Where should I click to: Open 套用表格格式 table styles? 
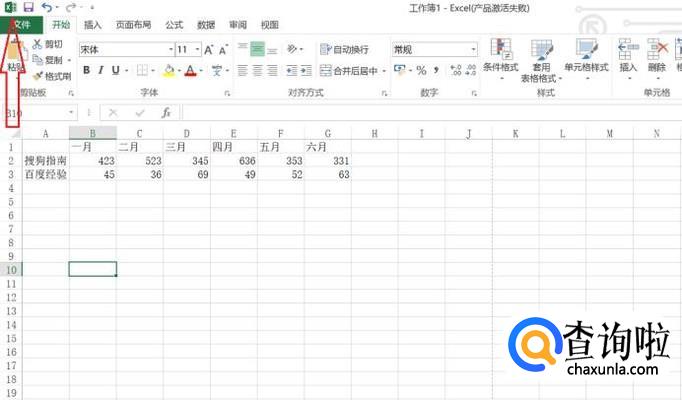click(542, 60)
